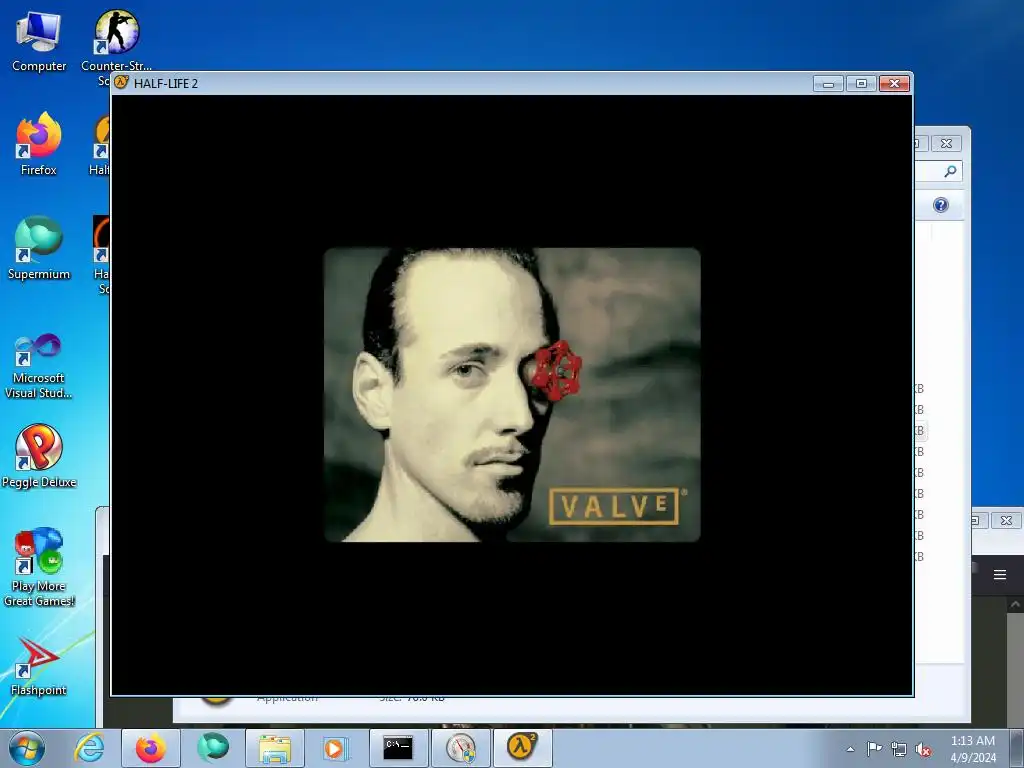This screenshot has height=768, width=1024.
Task: Click the muted volume tray icon
Action: pyautogui.click(x=923, y=750)
